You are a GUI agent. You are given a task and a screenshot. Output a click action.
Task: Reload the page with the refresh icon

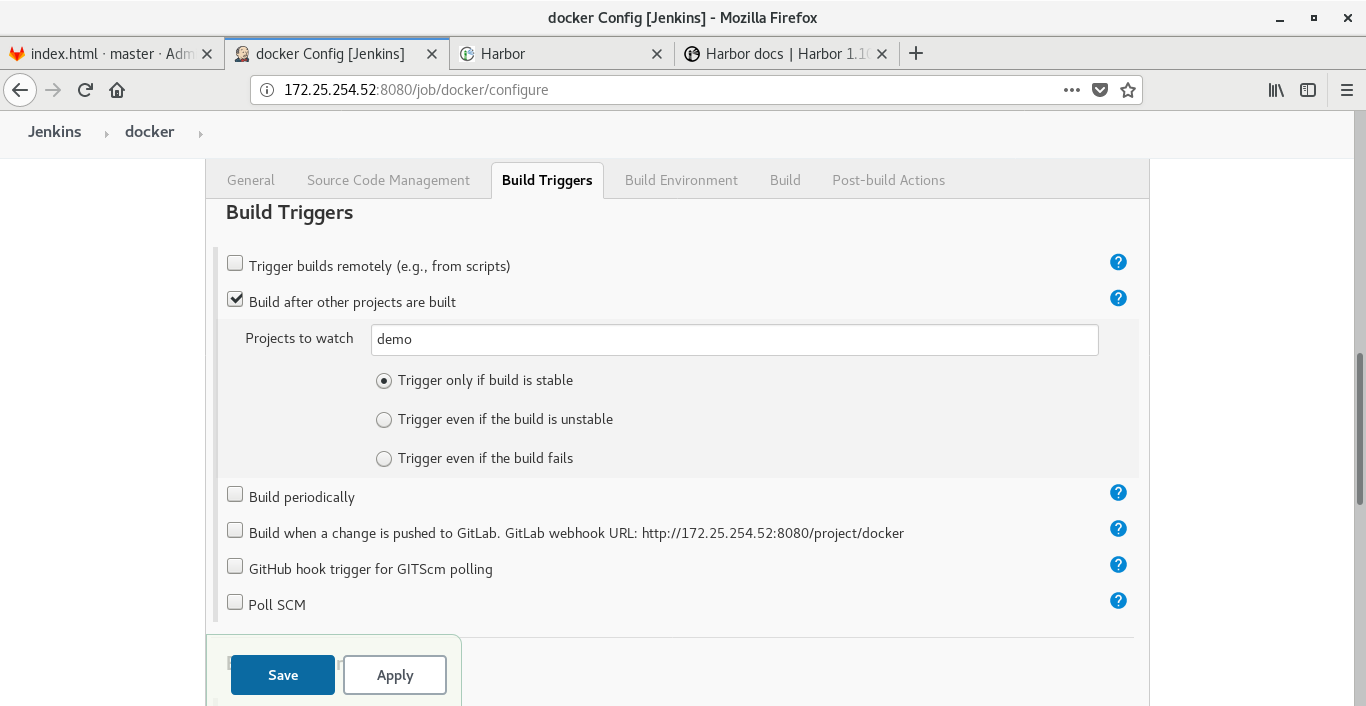click(86, 90)
